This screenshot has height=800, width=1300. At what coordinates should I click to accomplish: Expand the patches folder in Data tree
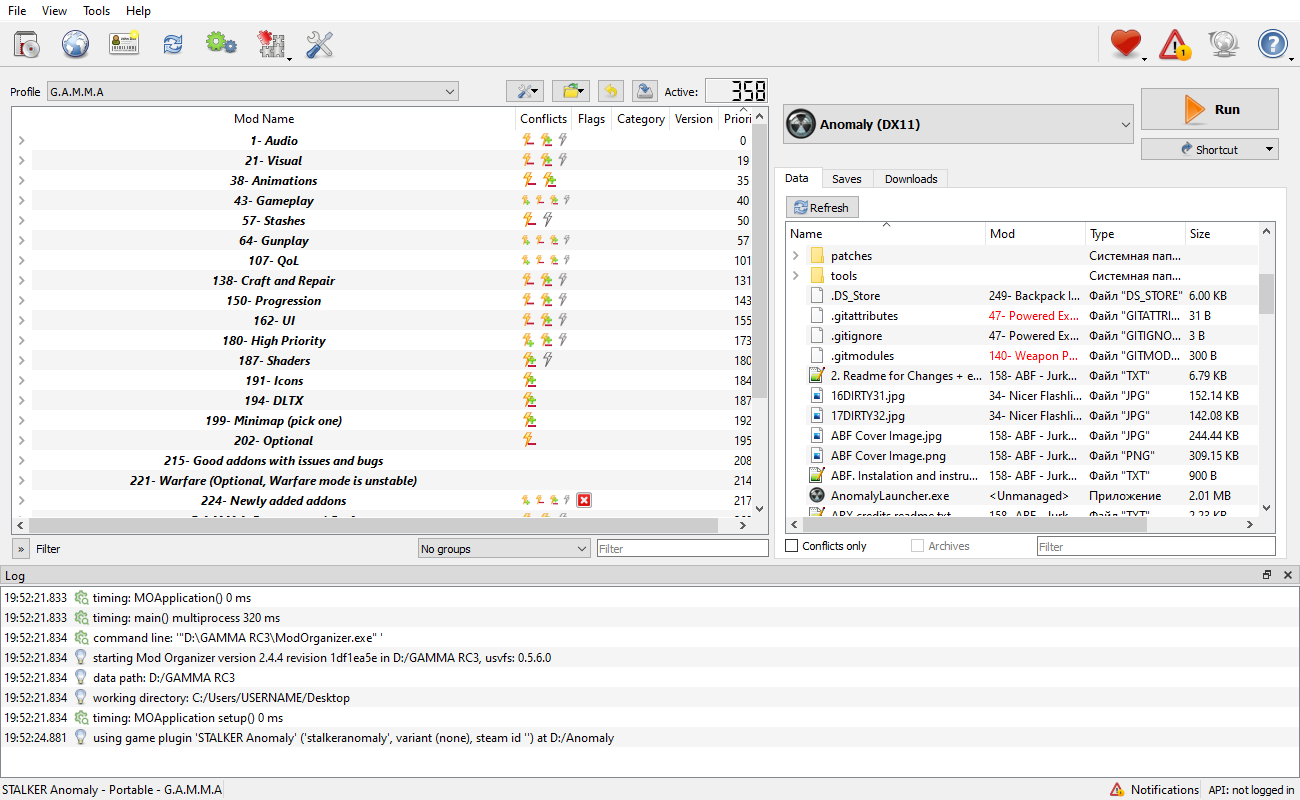pos(796,256)
